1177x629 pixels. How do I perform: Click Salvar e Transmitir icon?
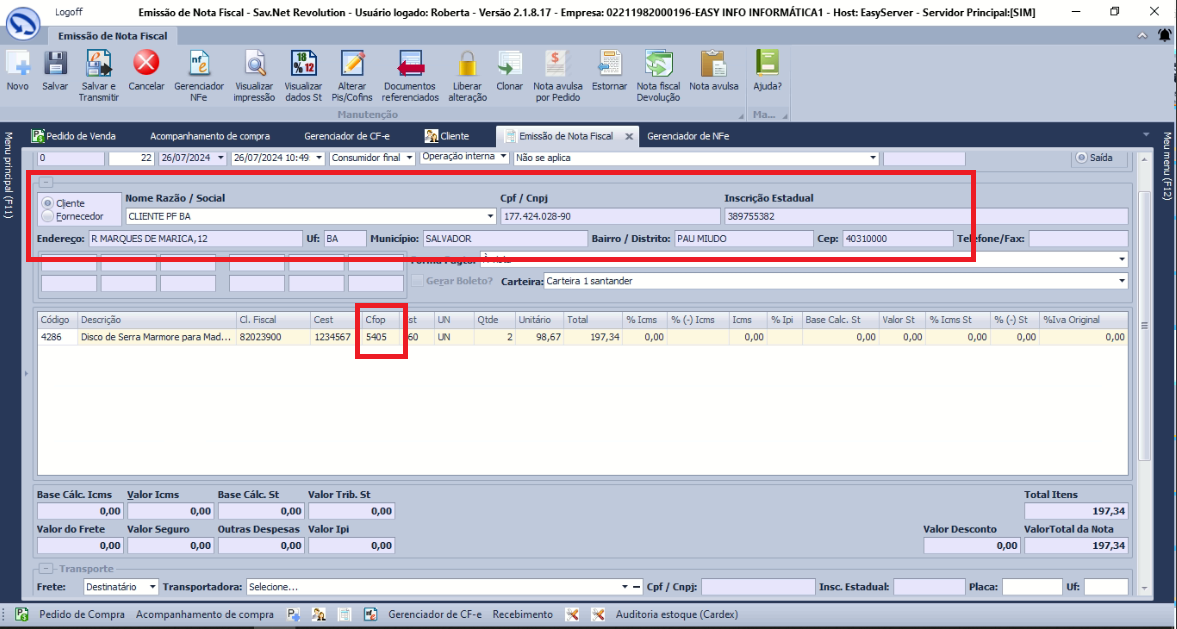coord(98,64)
